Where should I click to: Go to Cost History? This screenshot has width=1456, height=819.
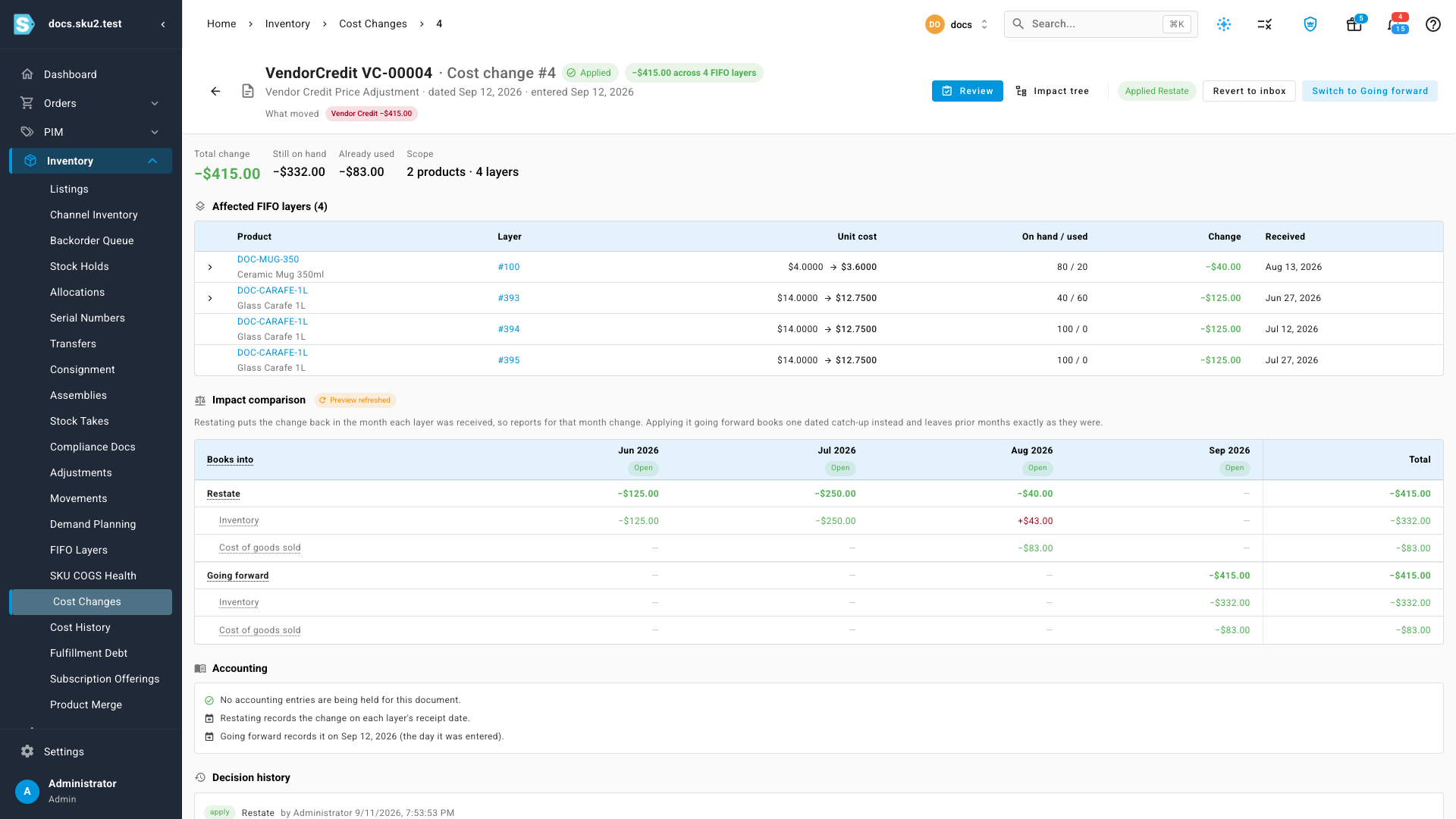(x=80, y=627)
